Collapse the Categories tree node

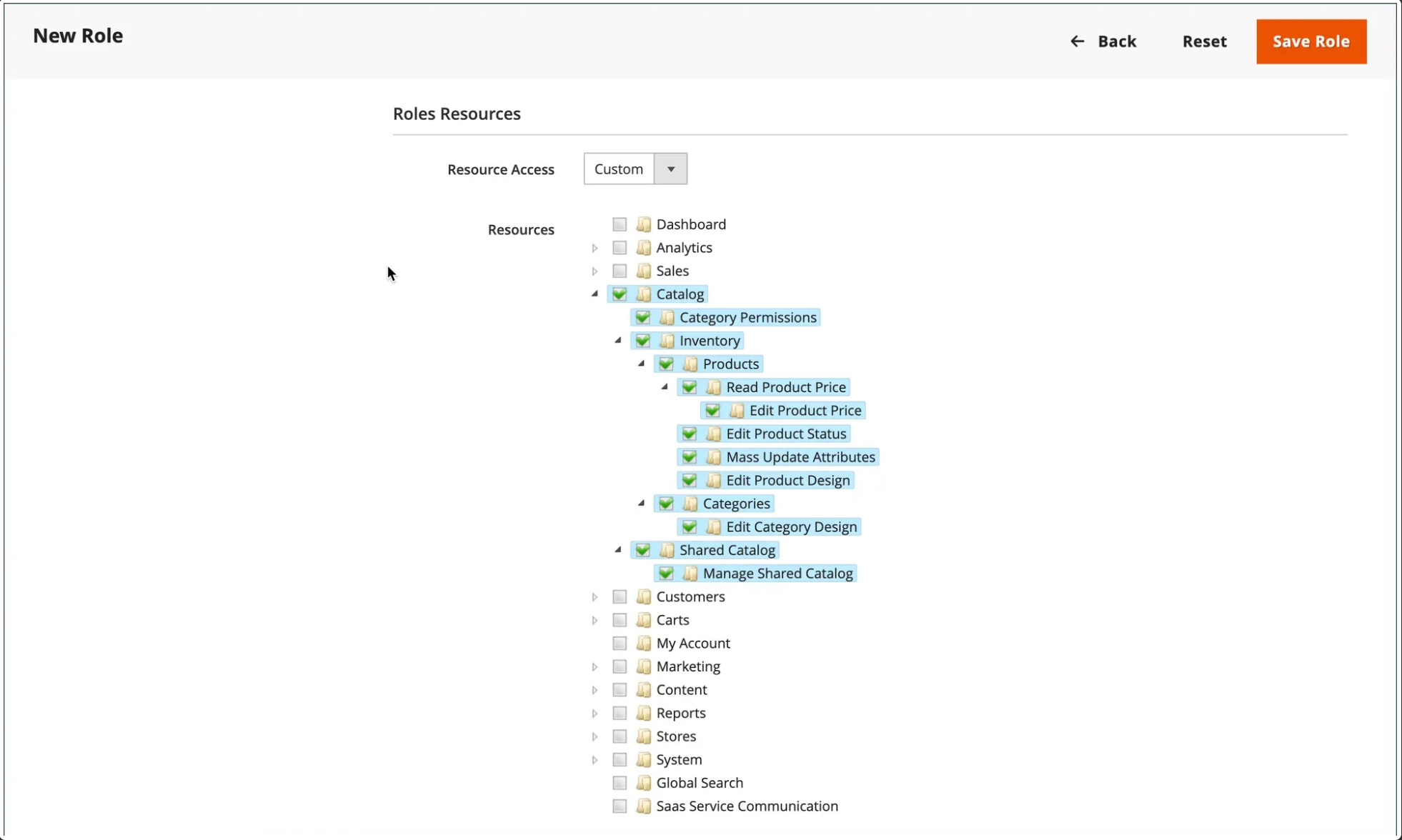click(641, 503)
